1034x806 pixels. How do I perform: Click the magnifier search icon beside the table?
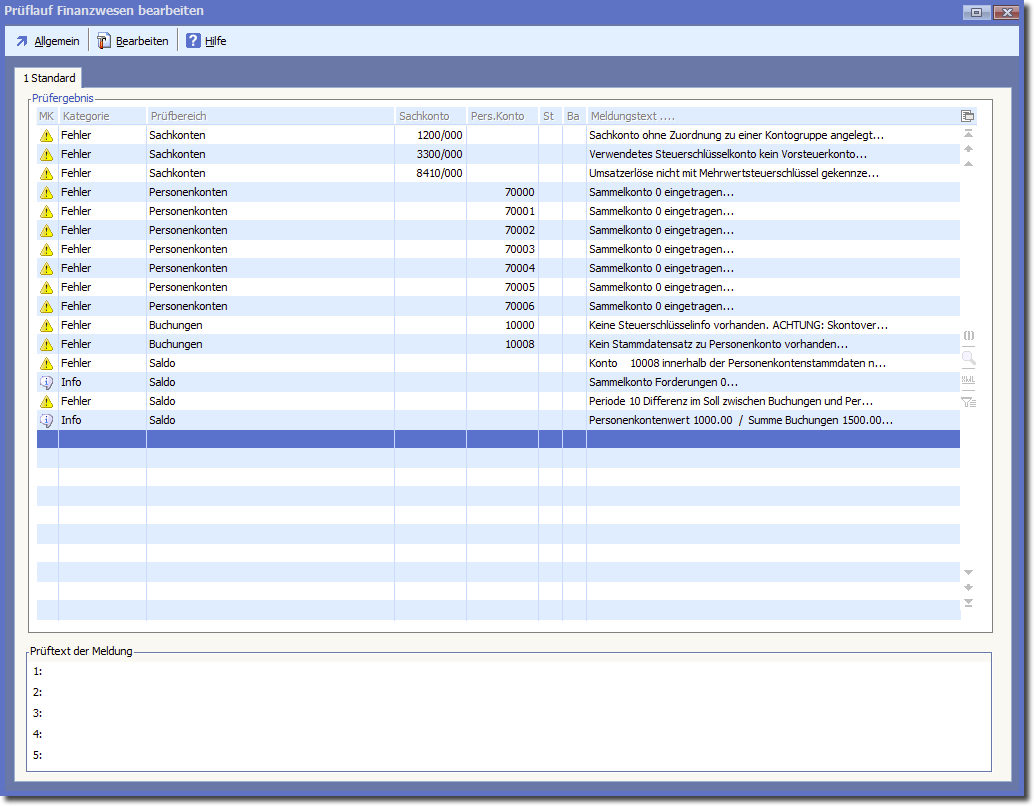968,357
